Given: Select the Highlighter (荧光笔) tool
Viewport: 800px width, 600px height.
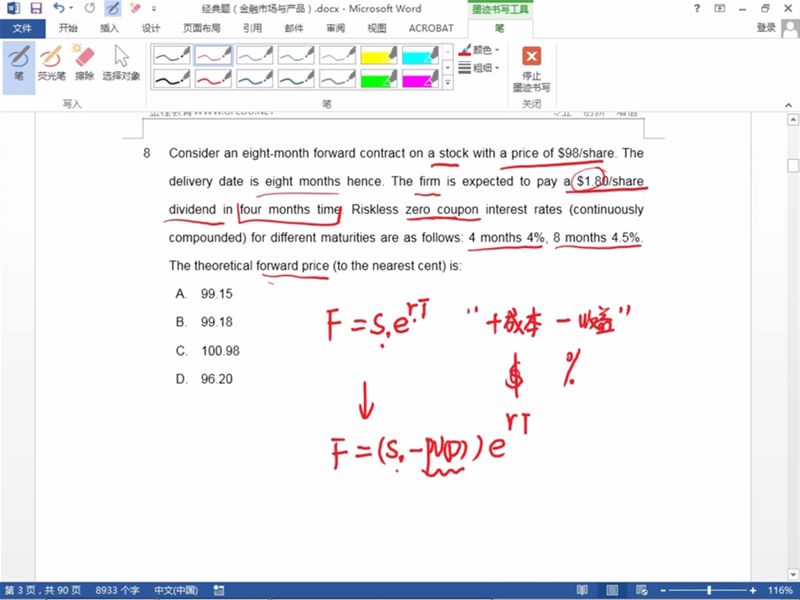Looking at the screenshot, I should 52,63.
